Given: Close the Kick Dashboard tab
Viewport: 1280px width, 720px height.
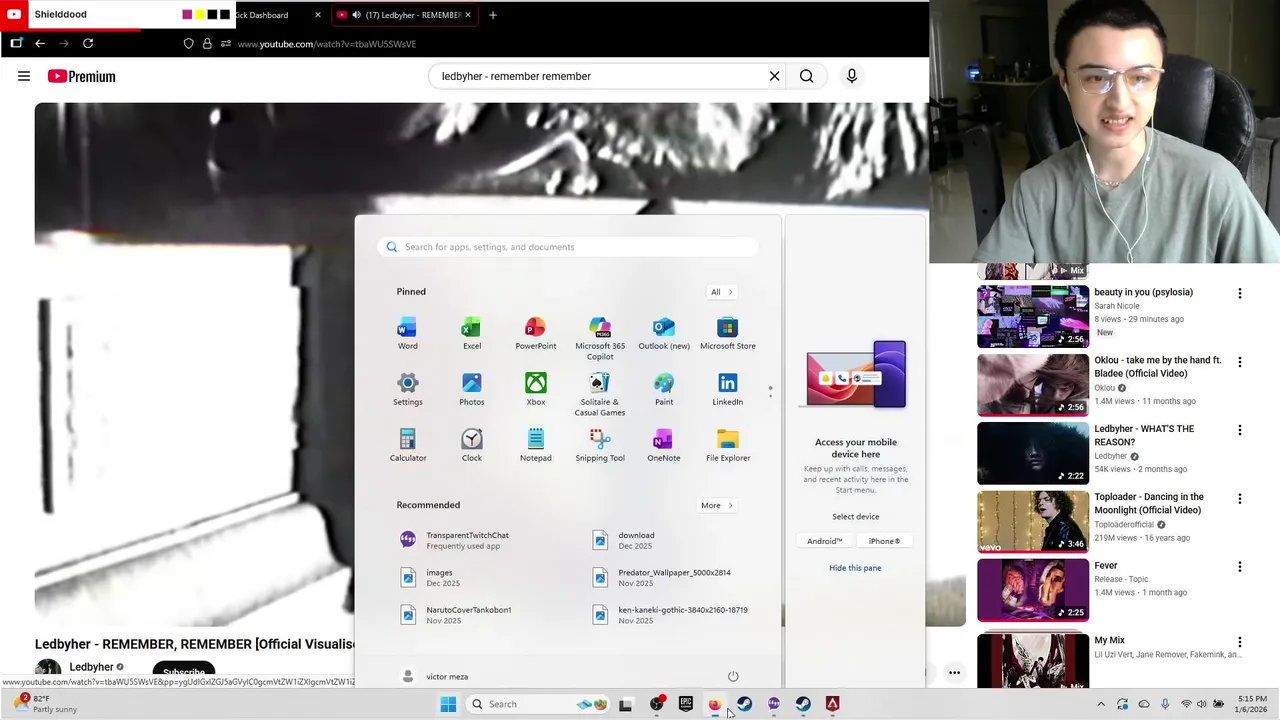Looking at the screenshot, I should (318, 15).
